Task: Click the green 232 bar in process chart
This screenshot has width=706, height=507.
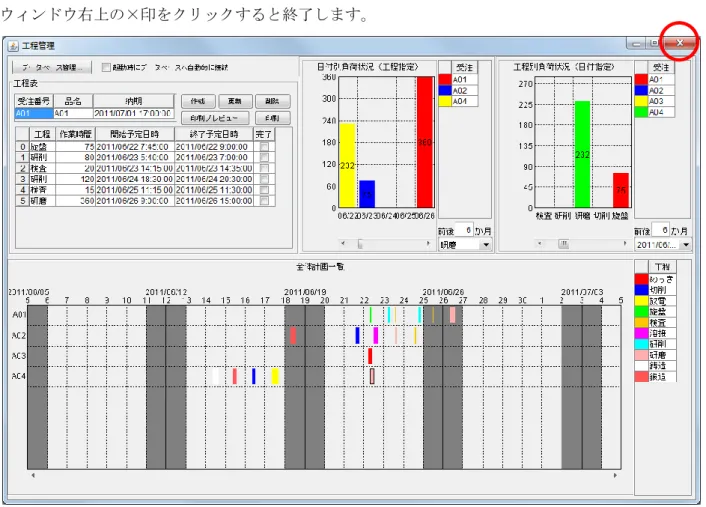Action: tap(582, 154)
